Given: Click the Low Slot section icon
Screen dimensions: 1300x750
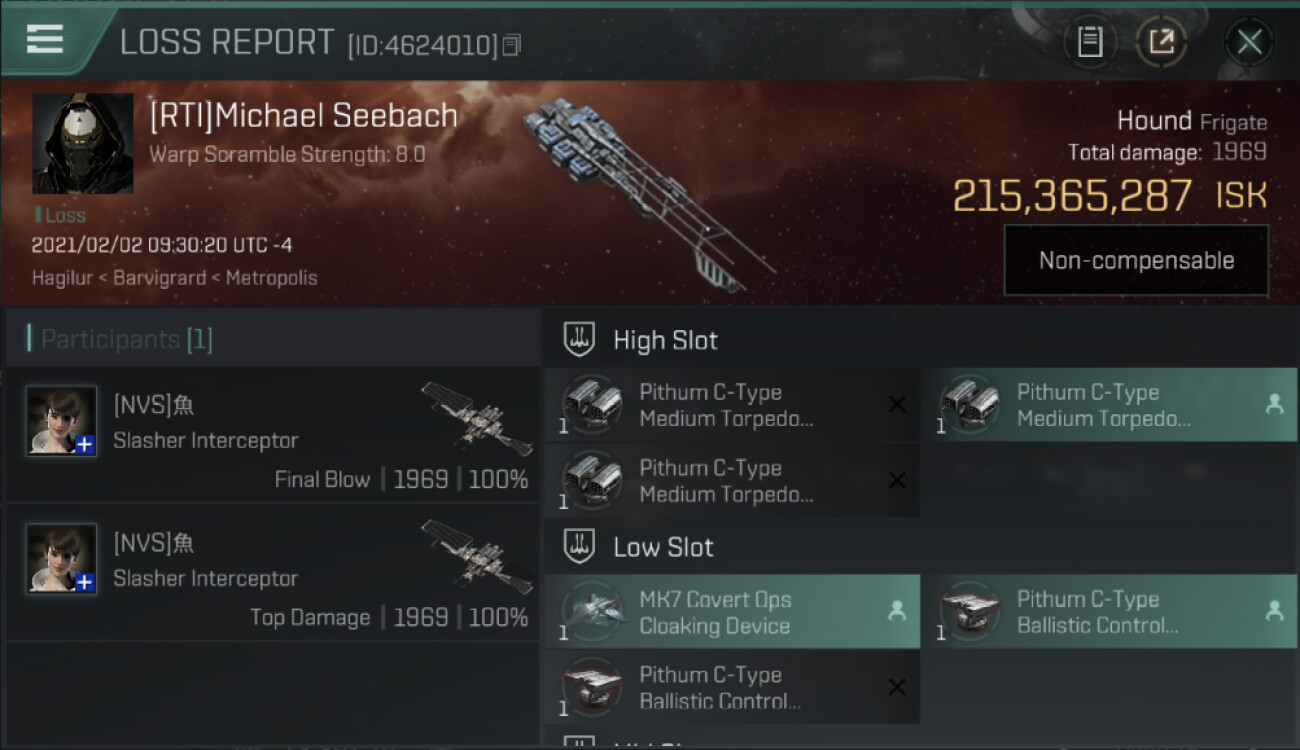Looking at the screenshot, I should pyautogui.click(x=579, y=546).
